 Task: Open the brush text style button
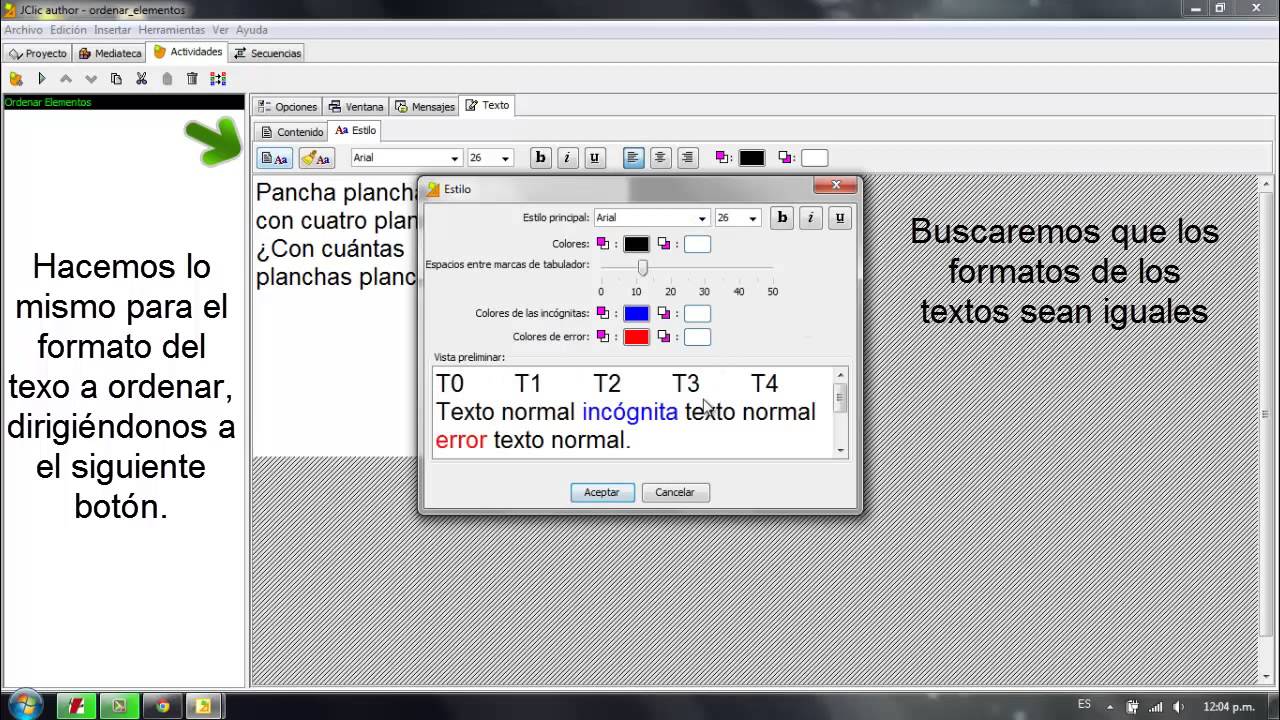pos(316,158)
